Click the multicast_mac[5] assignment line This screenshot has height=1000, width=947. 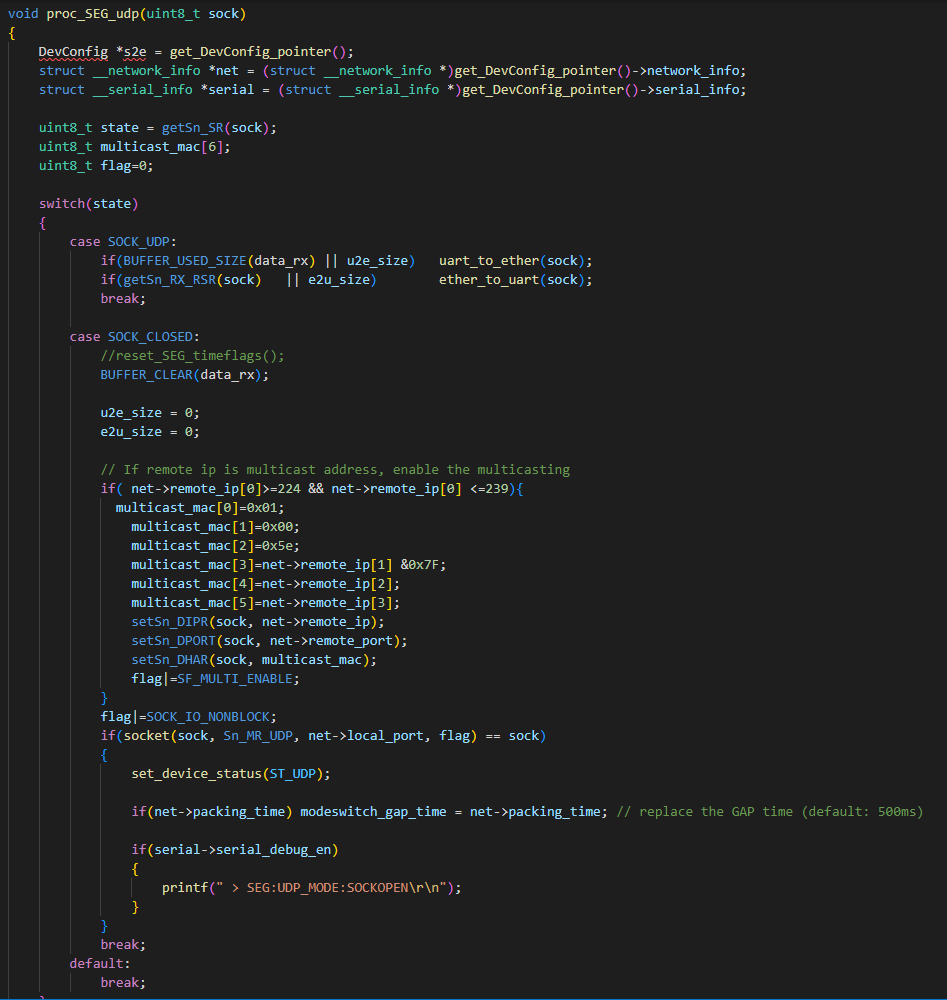point(265,603)
